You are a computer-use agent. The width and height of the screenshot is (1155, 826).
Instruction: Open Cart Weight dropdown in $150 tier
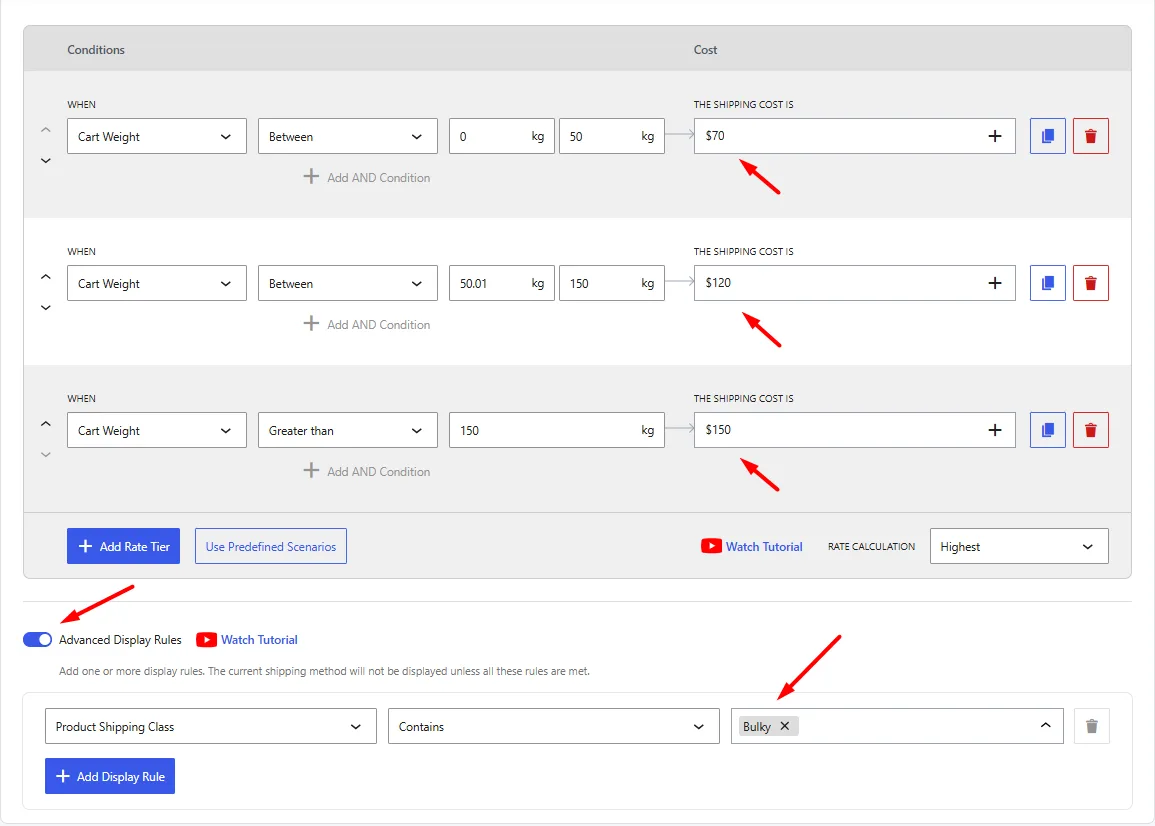tap(157, 430)
